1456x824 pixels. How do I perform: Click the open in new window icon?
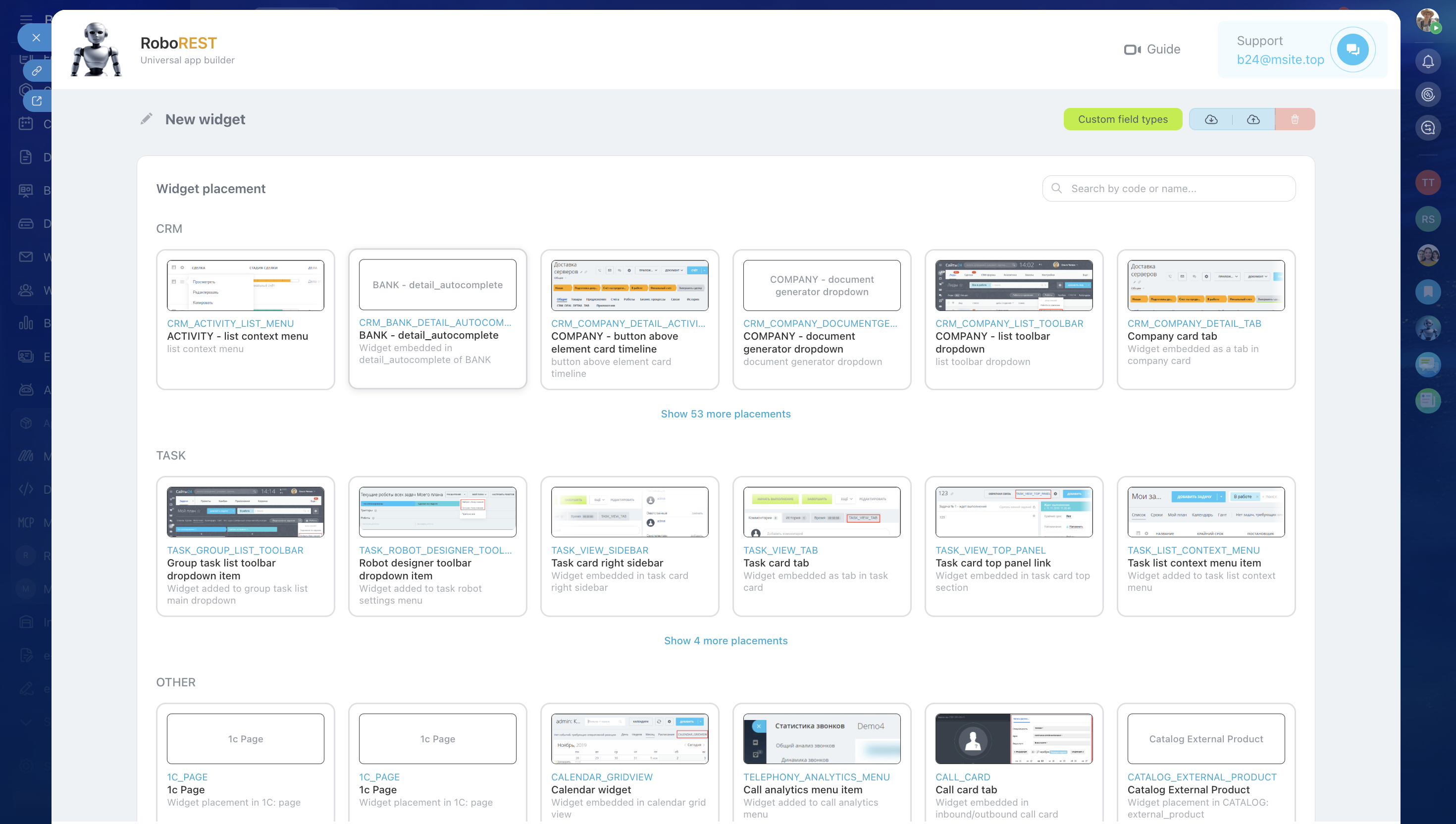pyautogui.click(x=37, y=101)
